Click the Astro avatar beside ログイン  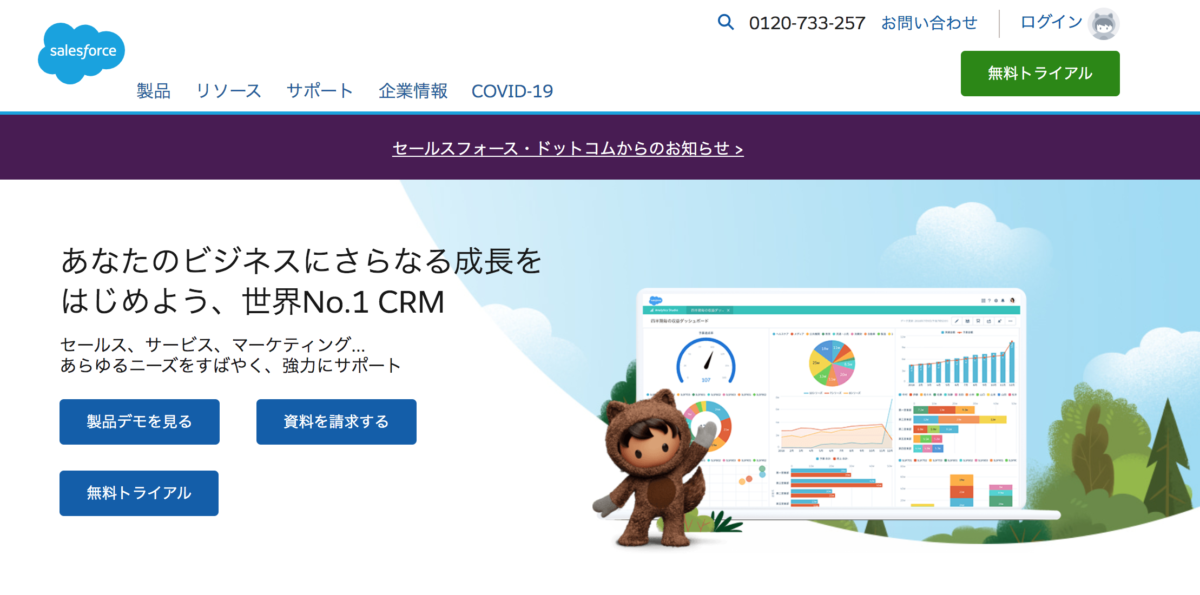1103,23
